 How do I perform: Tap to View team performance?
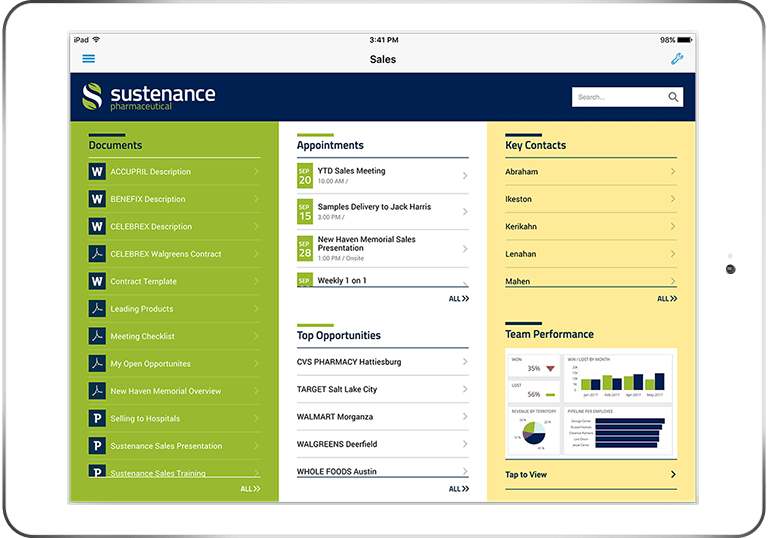591,474
